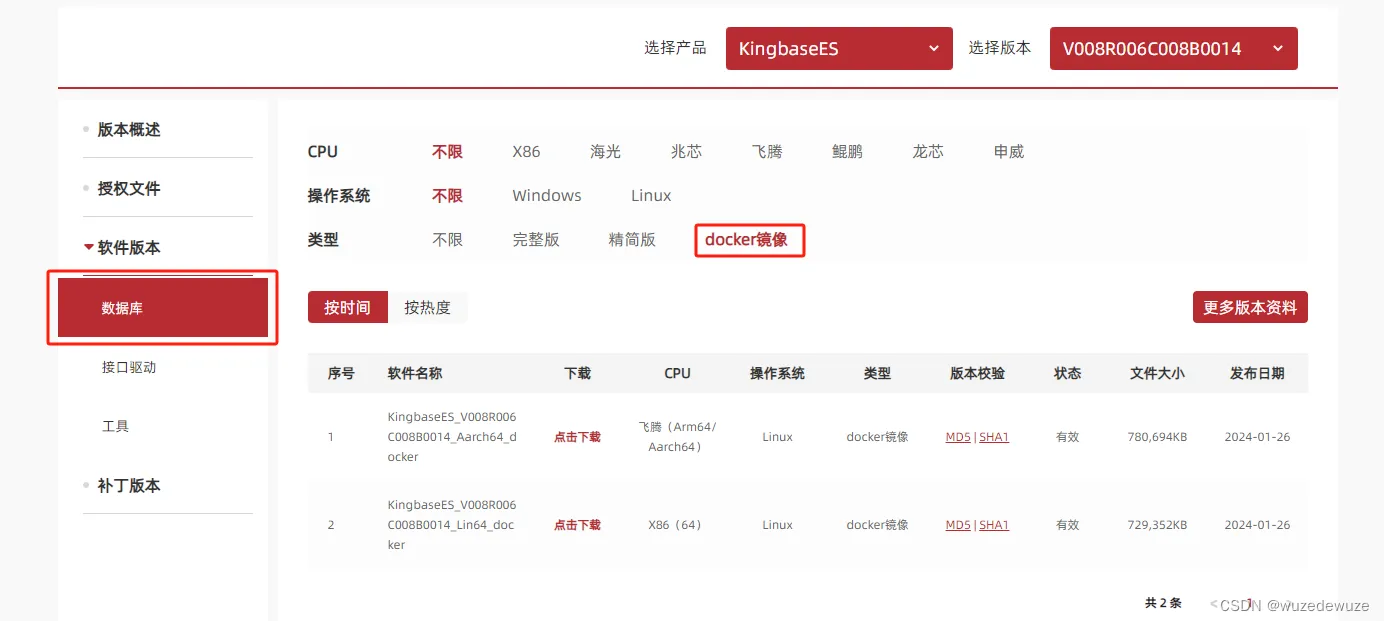Click the 780,694KB file size cell
The height and width of the screenshot is (621, 1384).
click(x=1157, y=437)
